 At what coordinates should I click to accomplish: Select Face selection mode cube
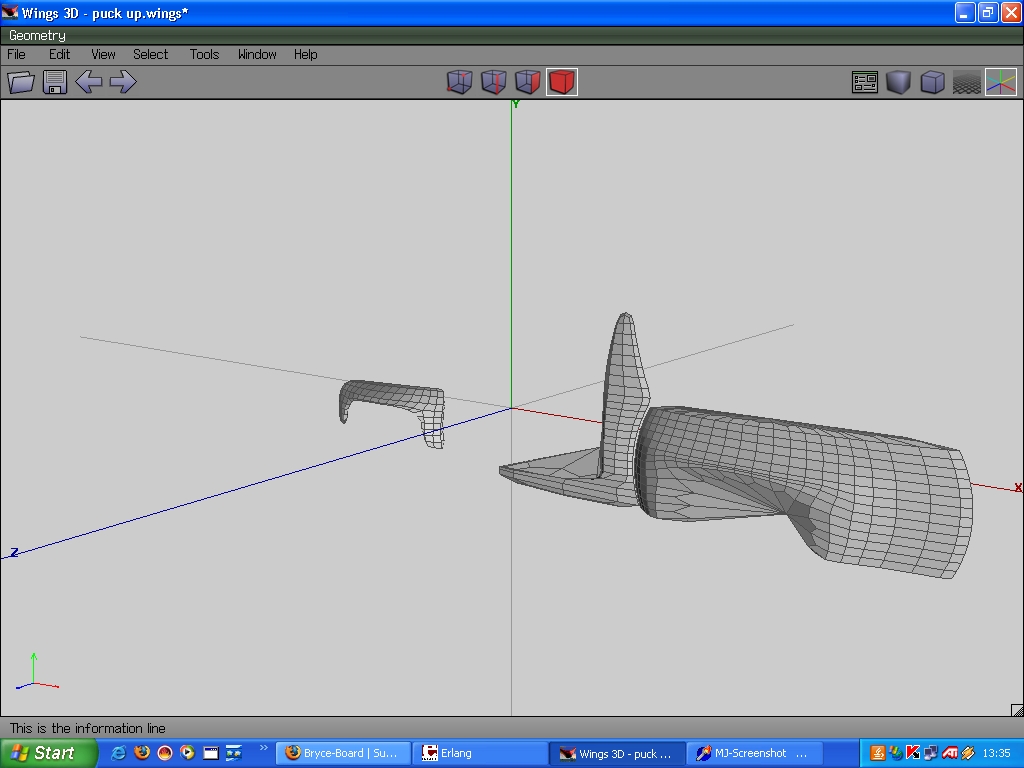pyautogui.click(x=527, y=82)
